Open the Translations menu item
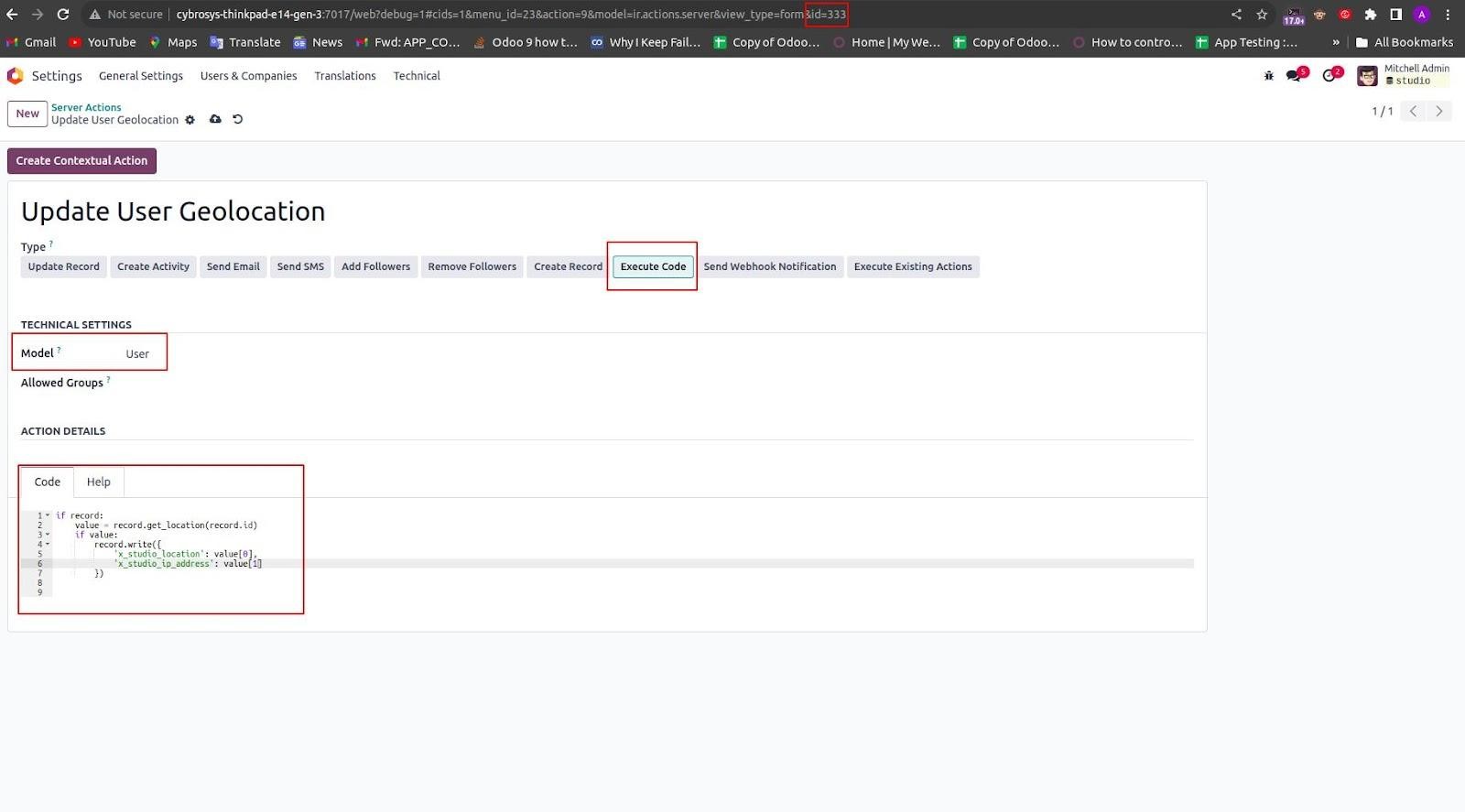1465x812 pixels. click(345, 76)
